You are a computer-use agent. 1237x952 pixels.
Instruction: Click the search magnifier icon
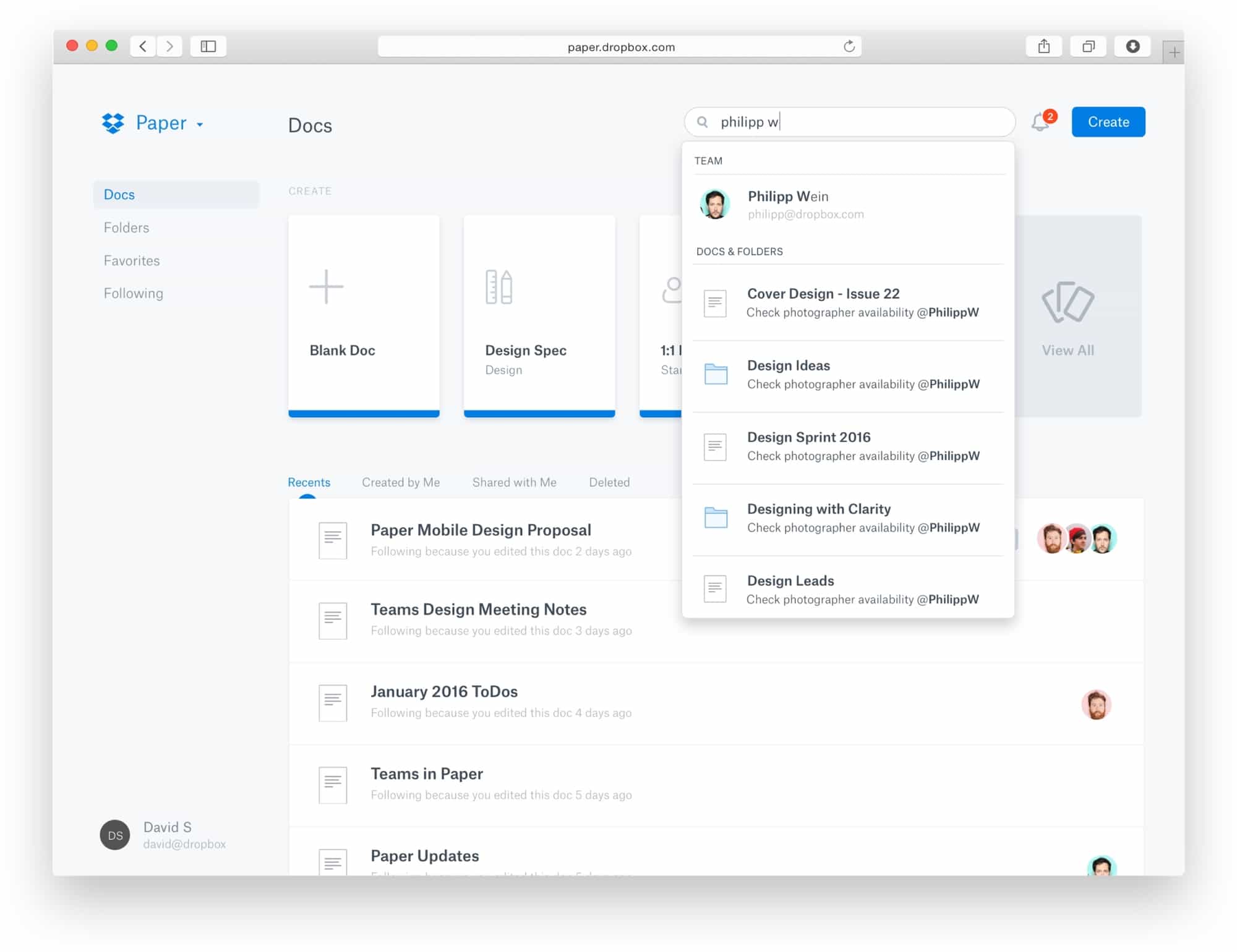(703, 122)
